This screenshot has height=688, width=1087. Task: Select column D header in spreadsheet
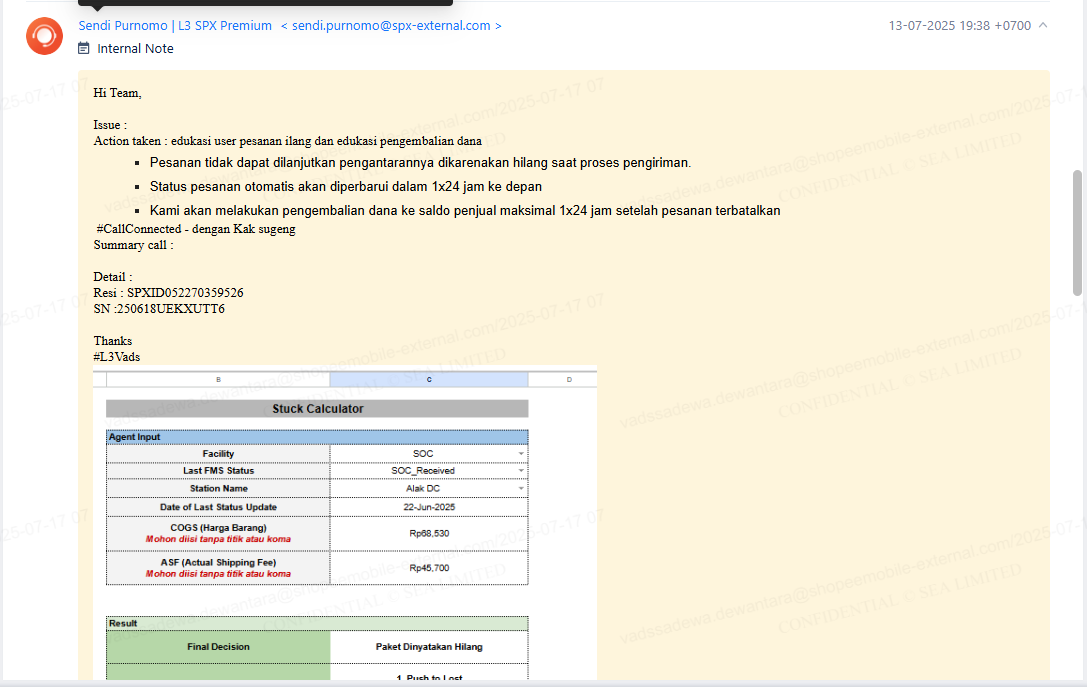[569, 379]
